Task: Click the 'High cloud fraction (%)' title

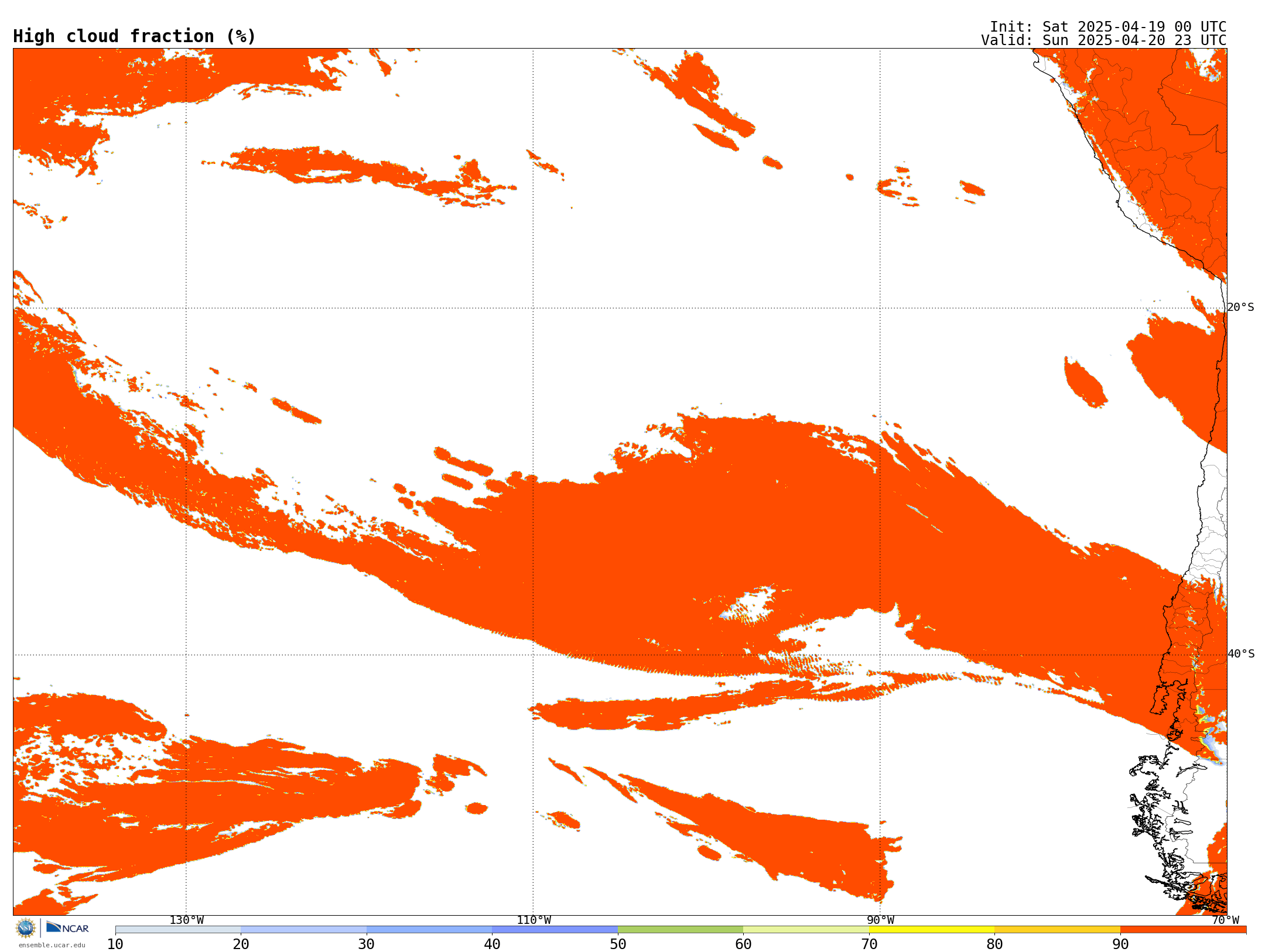Action: click(134, 36)
